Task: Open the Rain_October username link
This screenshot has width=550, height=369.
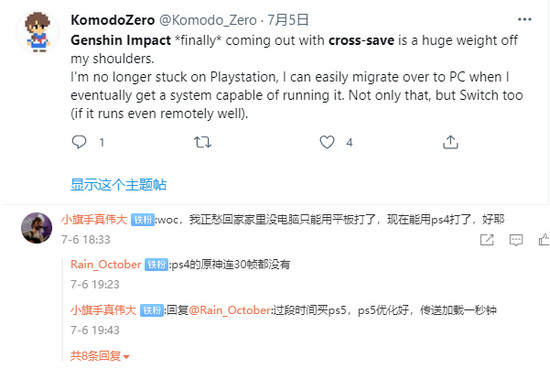Action: tap(106, 264)
